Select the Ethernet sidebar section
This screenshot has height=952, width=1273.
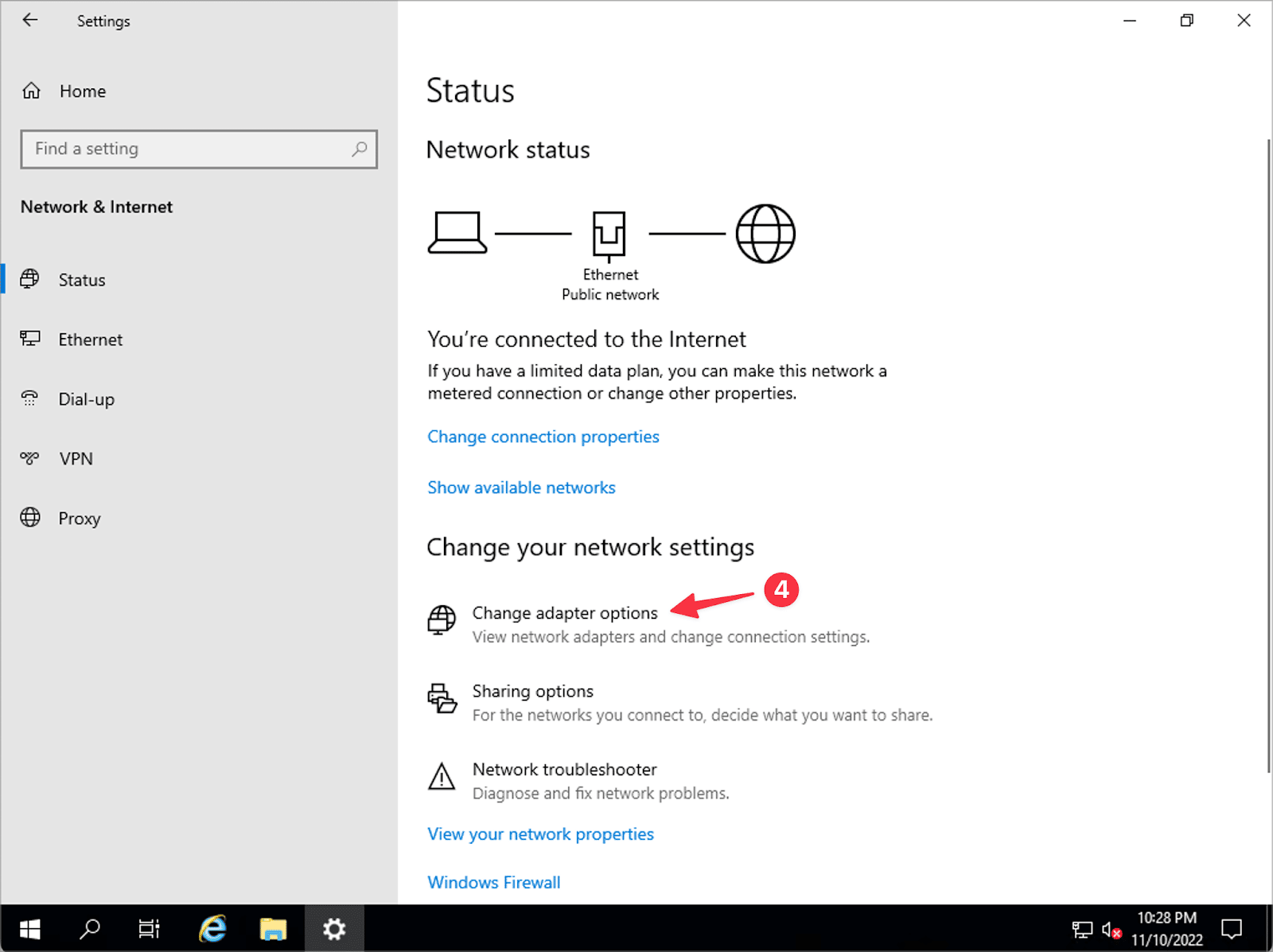[90, 340]
